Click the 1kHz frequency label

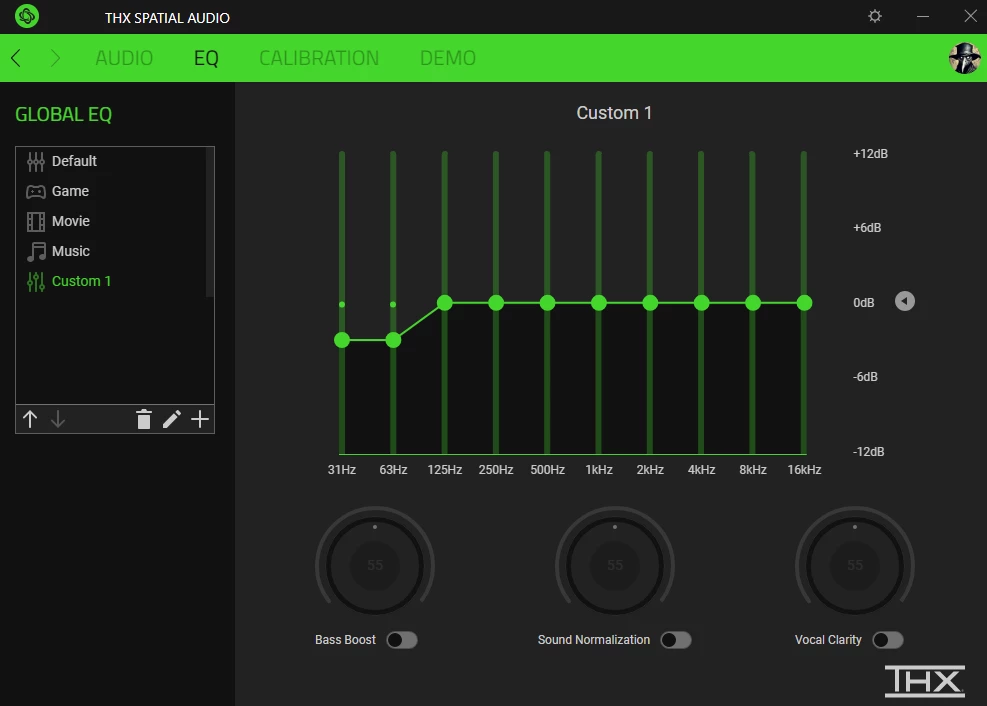[x=599, y=470]
